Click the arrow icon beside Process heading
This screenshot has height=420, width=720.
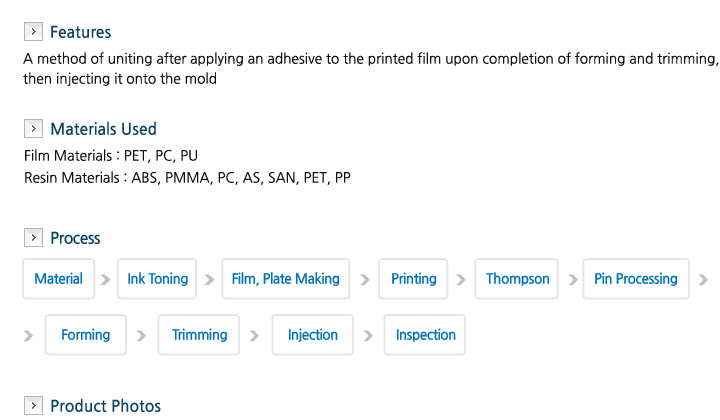33,237
